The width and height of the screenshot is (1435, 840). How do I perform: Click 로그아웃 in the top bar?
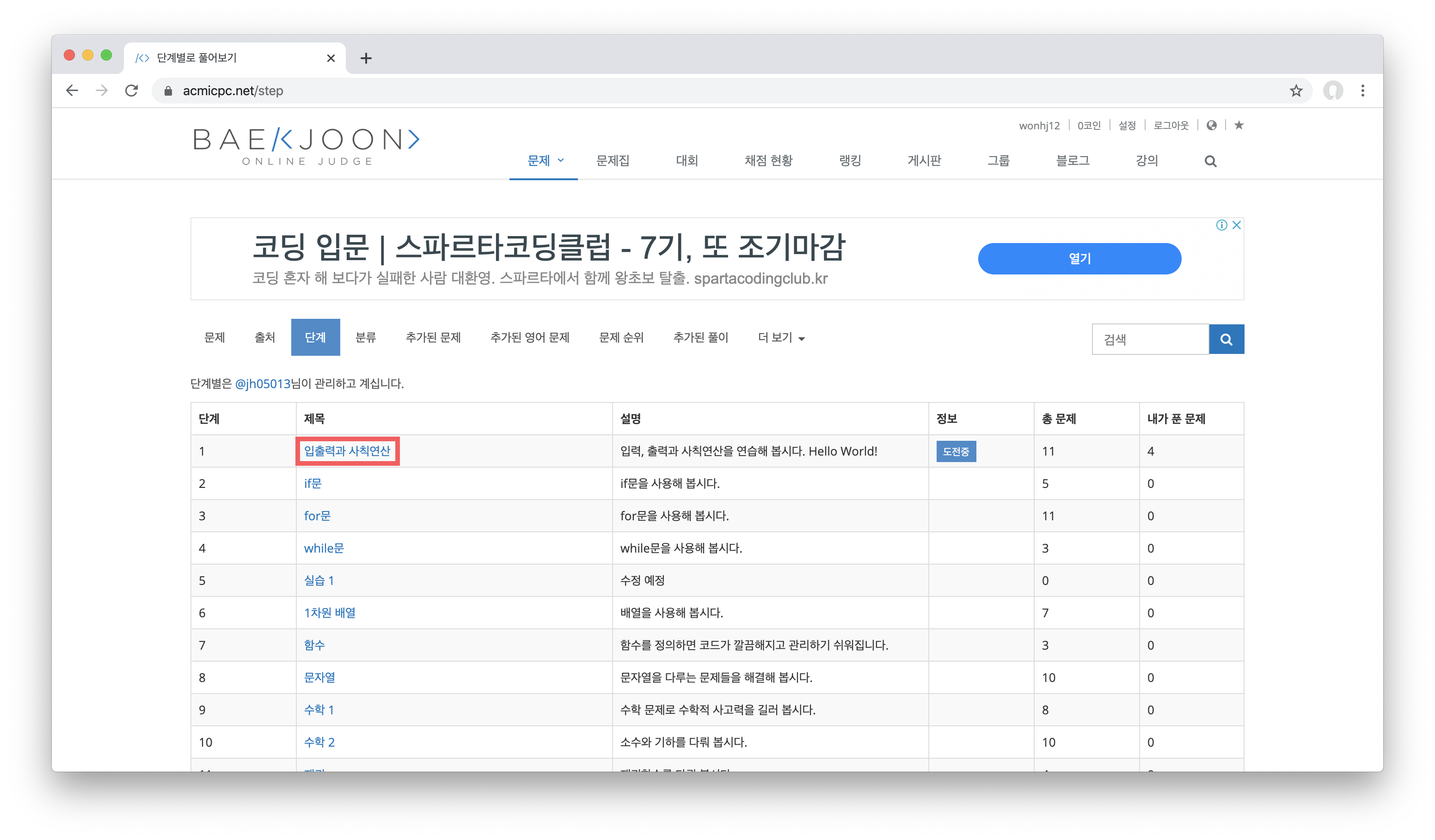1171,125
